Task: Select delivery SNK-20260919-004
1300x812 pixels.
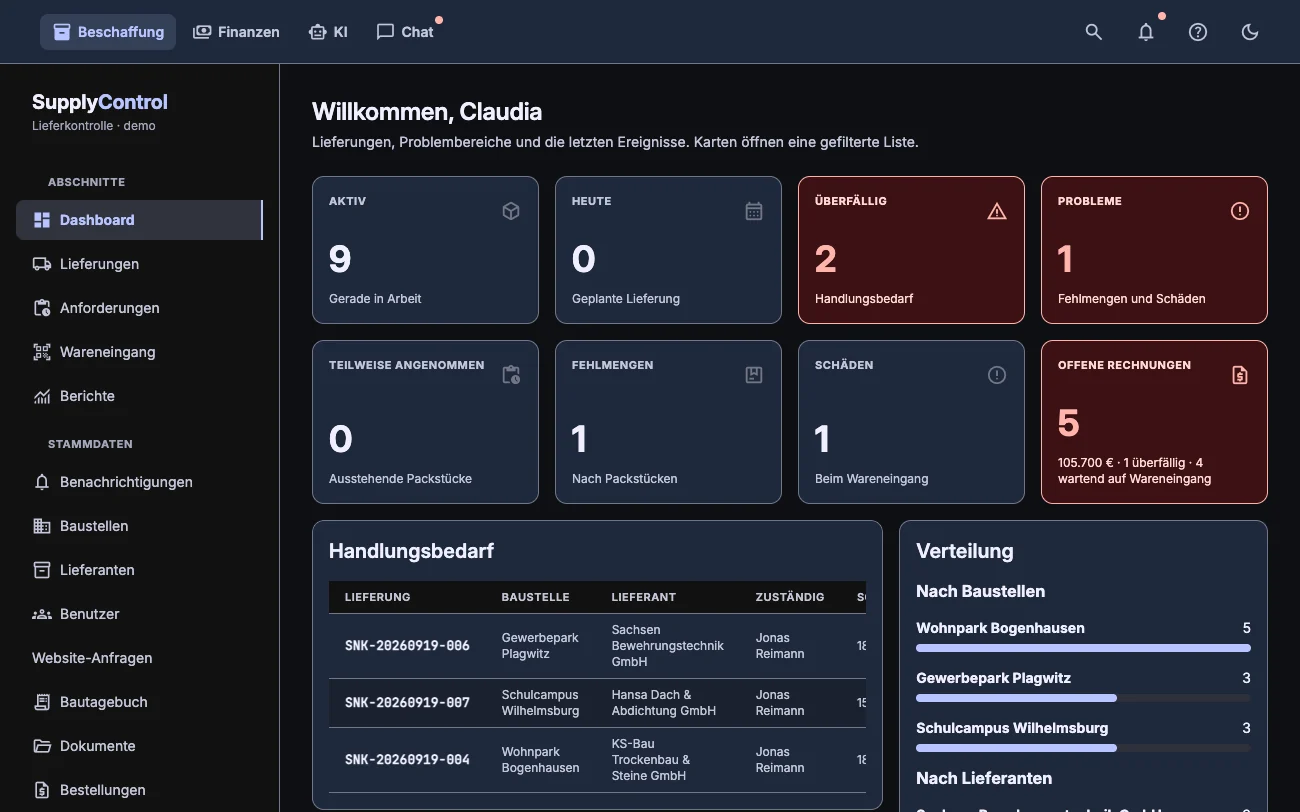Action: click(x=407, y=760)
